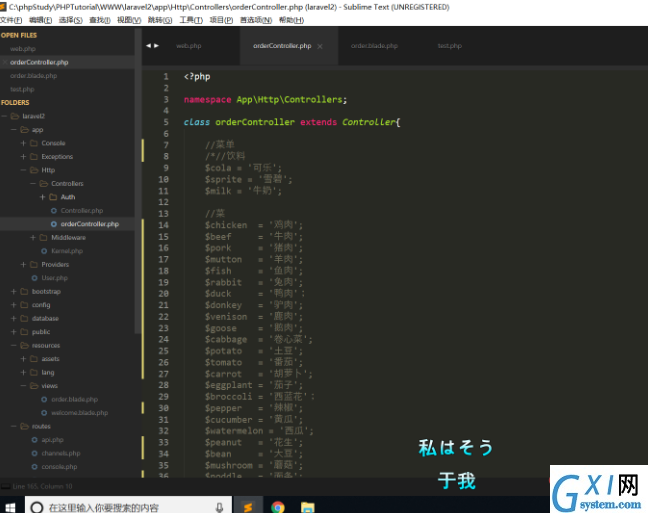Expand the lang folder
Viewport: 648px width, 513px height.
pyautogui.click(x=23, y=372)
